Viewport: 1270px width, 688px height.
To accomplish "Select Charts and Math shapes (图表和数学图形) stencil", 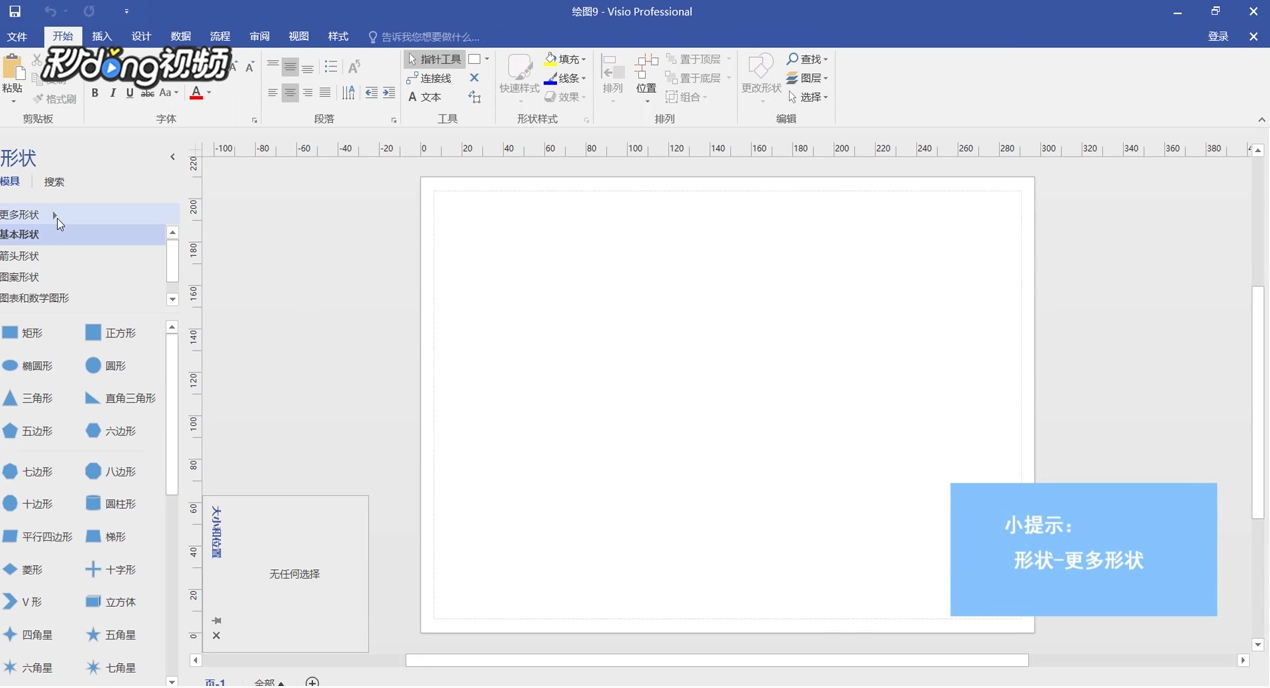I will pyautogui.click(x=82, y=298).
